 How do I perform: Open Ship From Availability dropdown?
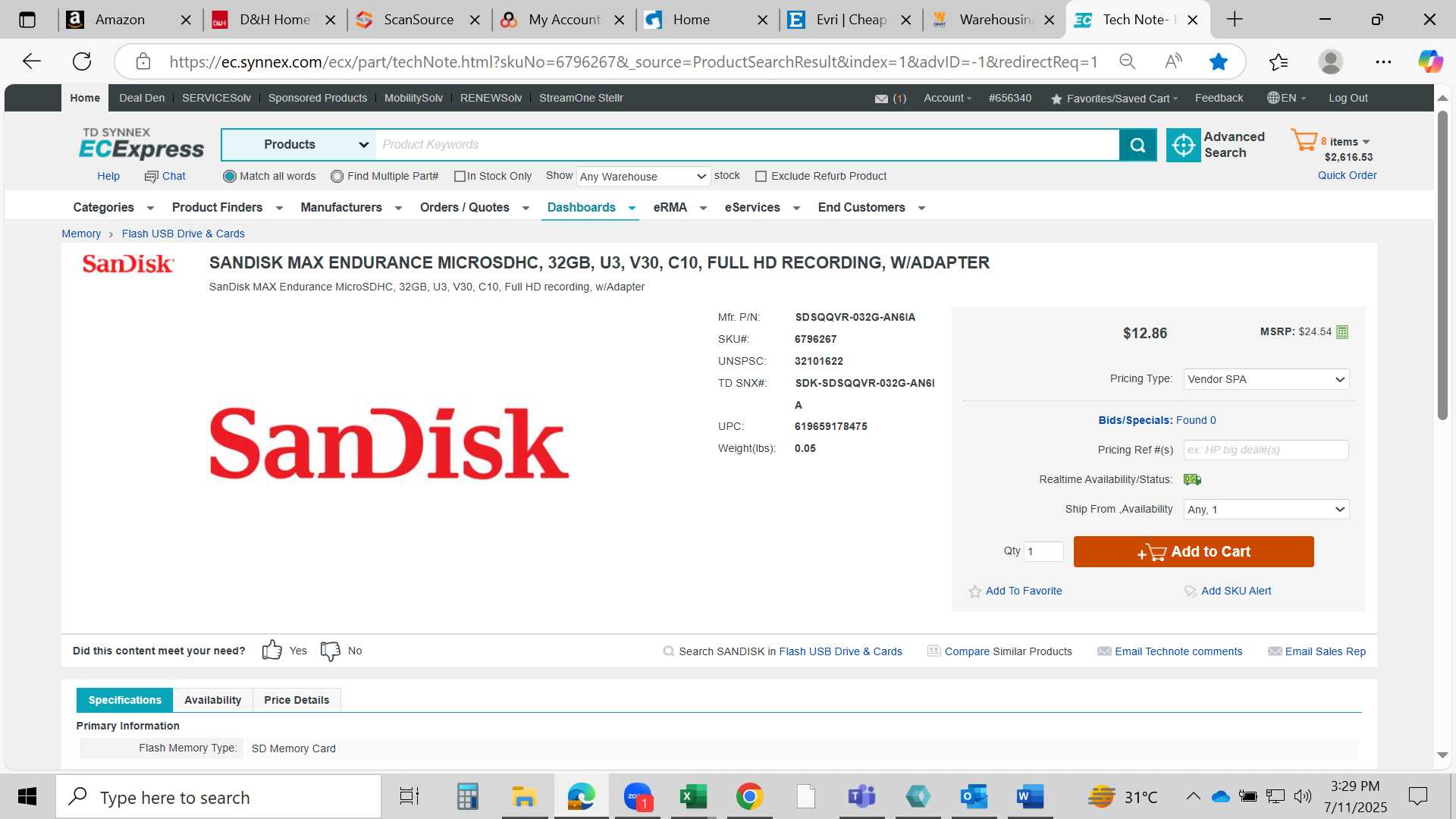pos(1266,510)
